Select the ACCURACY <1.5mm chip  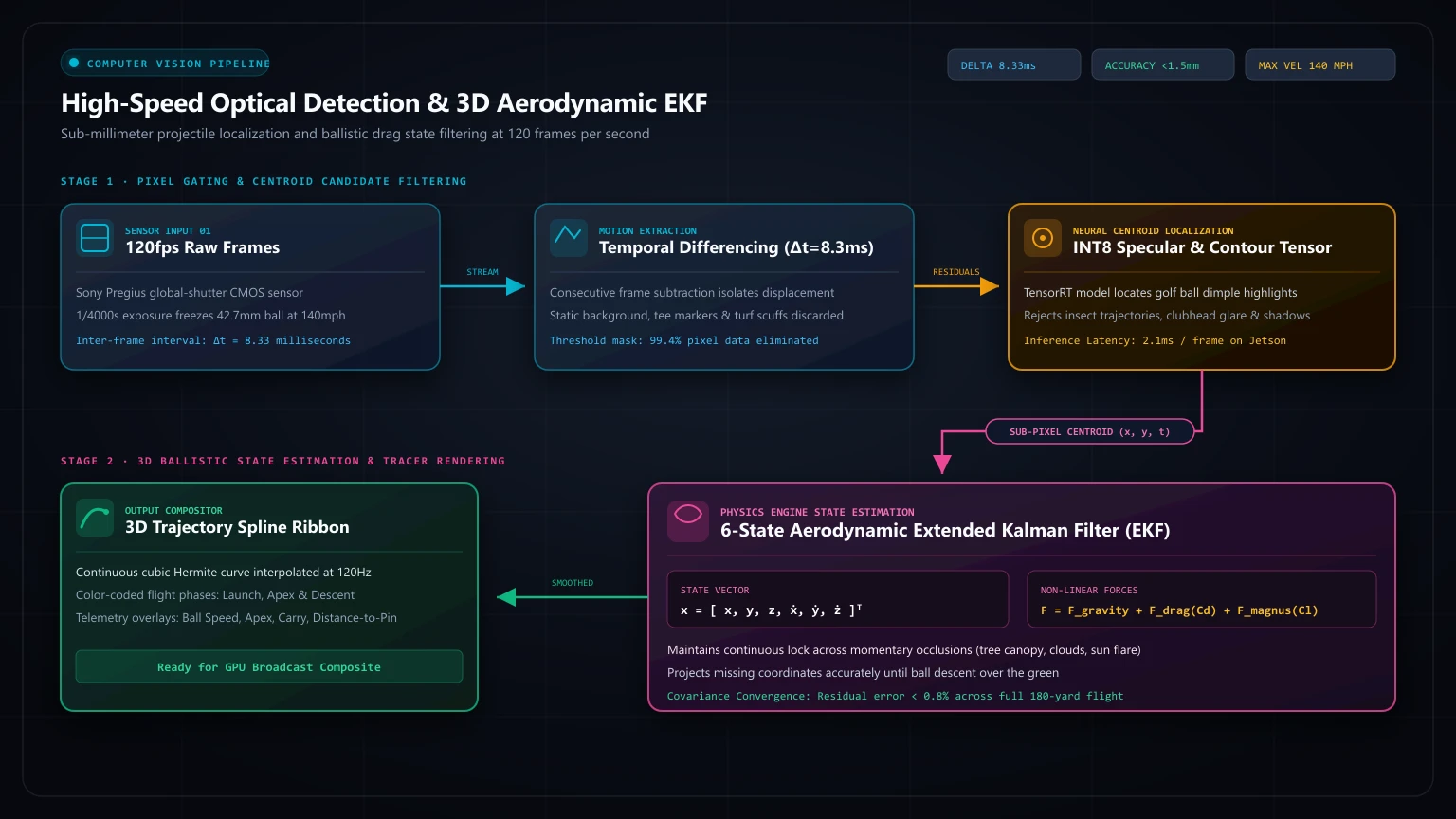(1163, 65)
